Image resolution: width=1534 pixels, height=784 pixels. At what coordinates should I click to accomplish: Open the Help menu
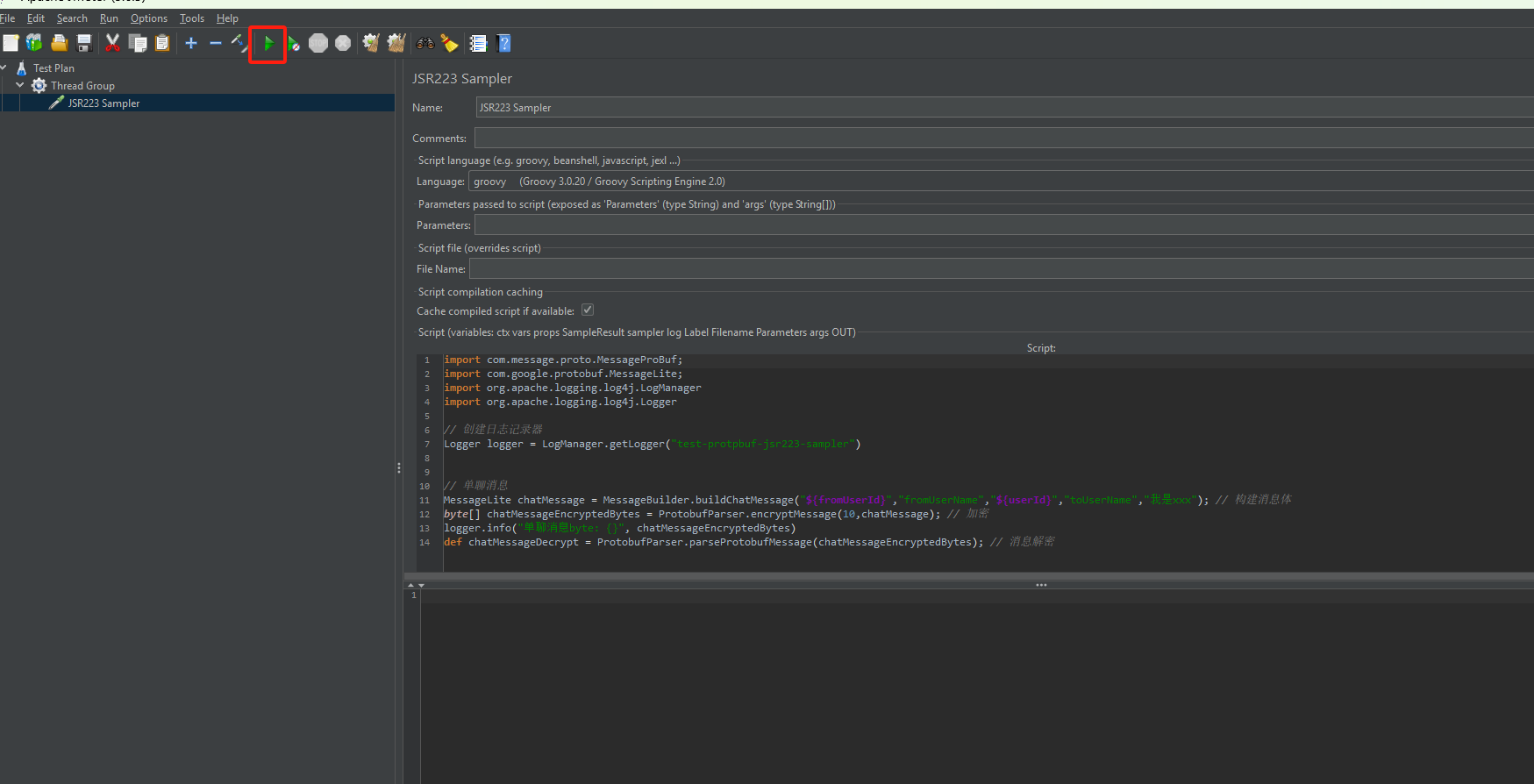click(x=227, y=18)
